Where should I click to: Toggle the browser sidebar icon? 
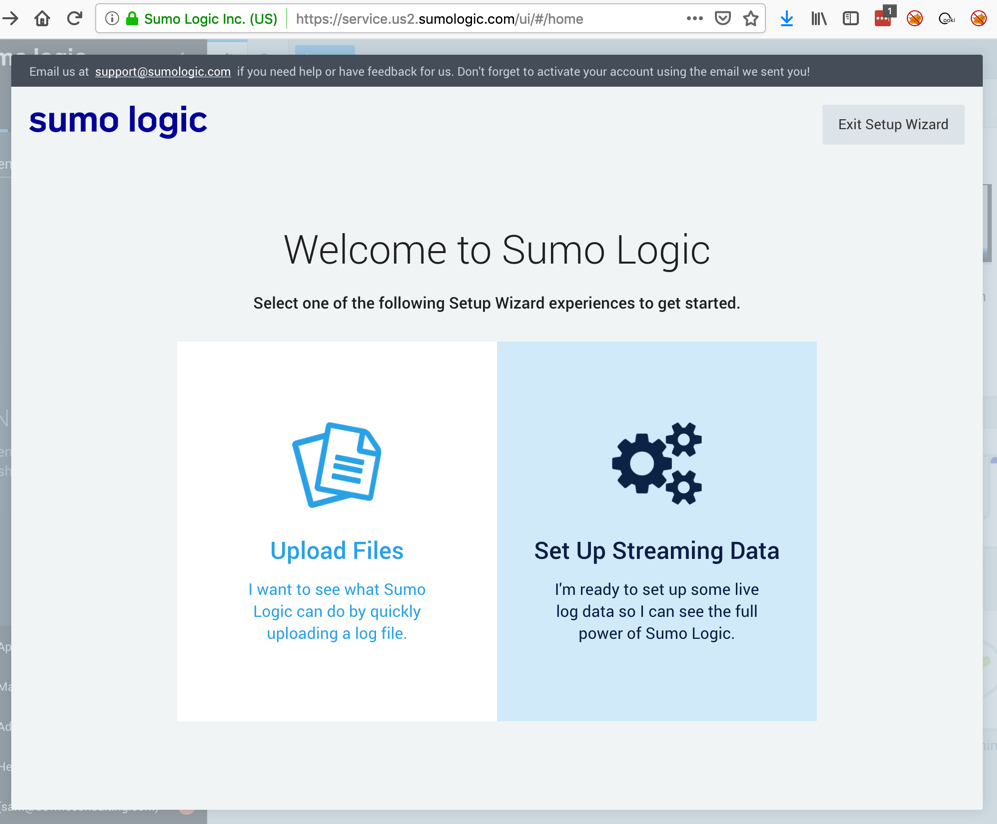pos(851,18)
